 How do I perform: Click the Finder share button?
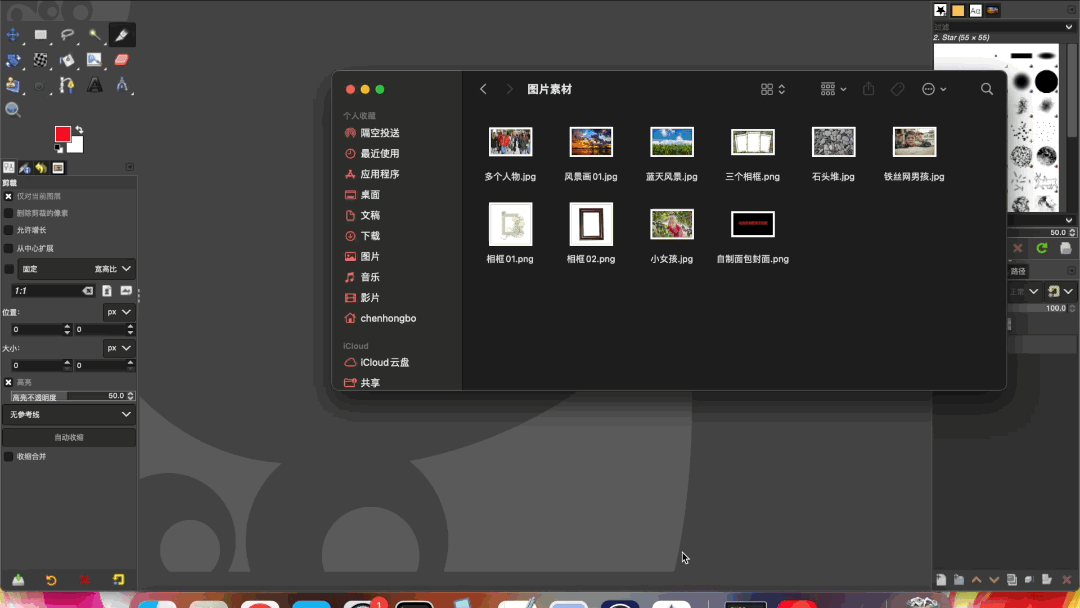869,89
